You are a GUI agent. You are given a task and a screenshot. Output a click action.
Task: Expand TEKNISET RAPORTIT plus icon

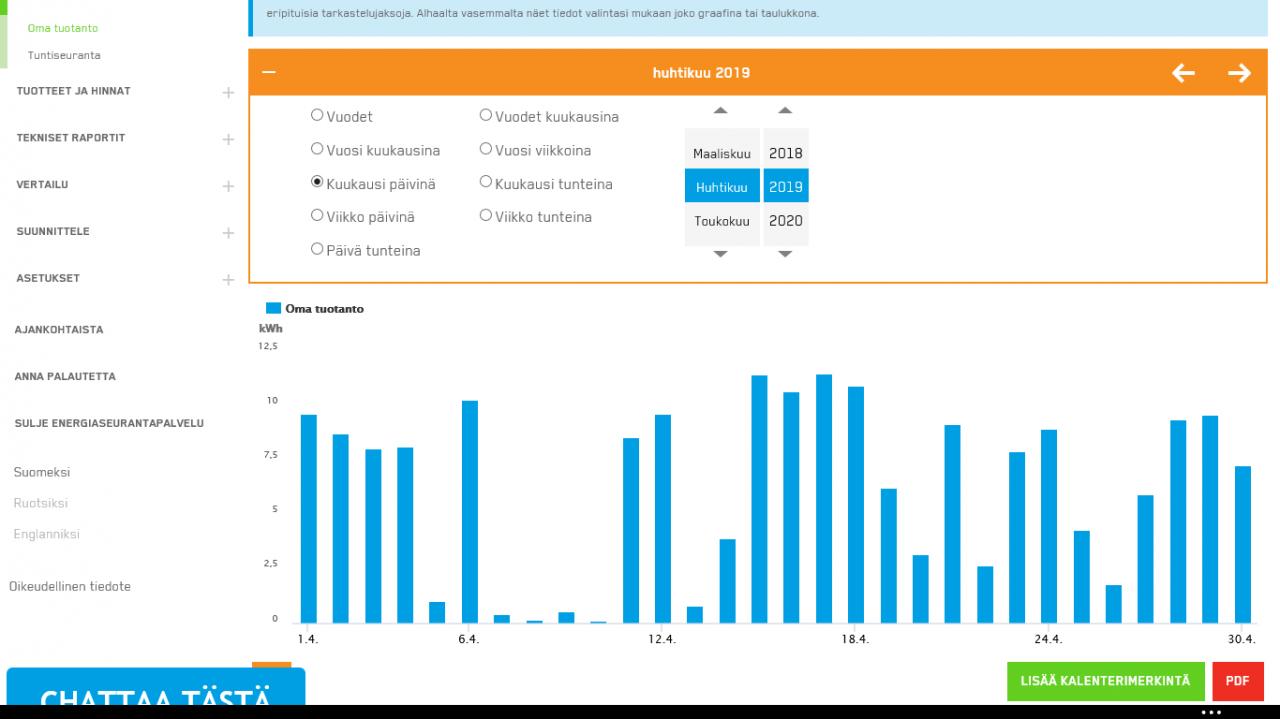tap(228, 139)
